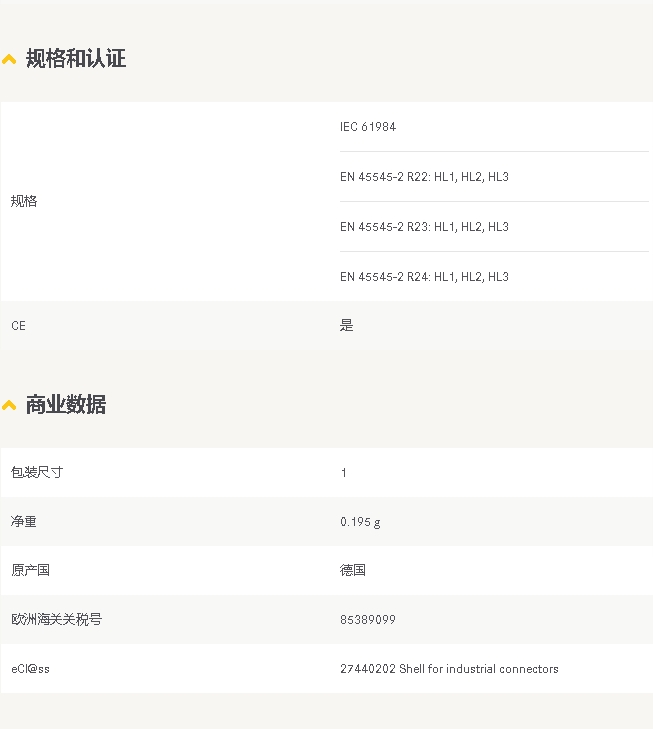
Task: Click the 欧洲海关关税号 row label
Action: click(x=56, y=619)
